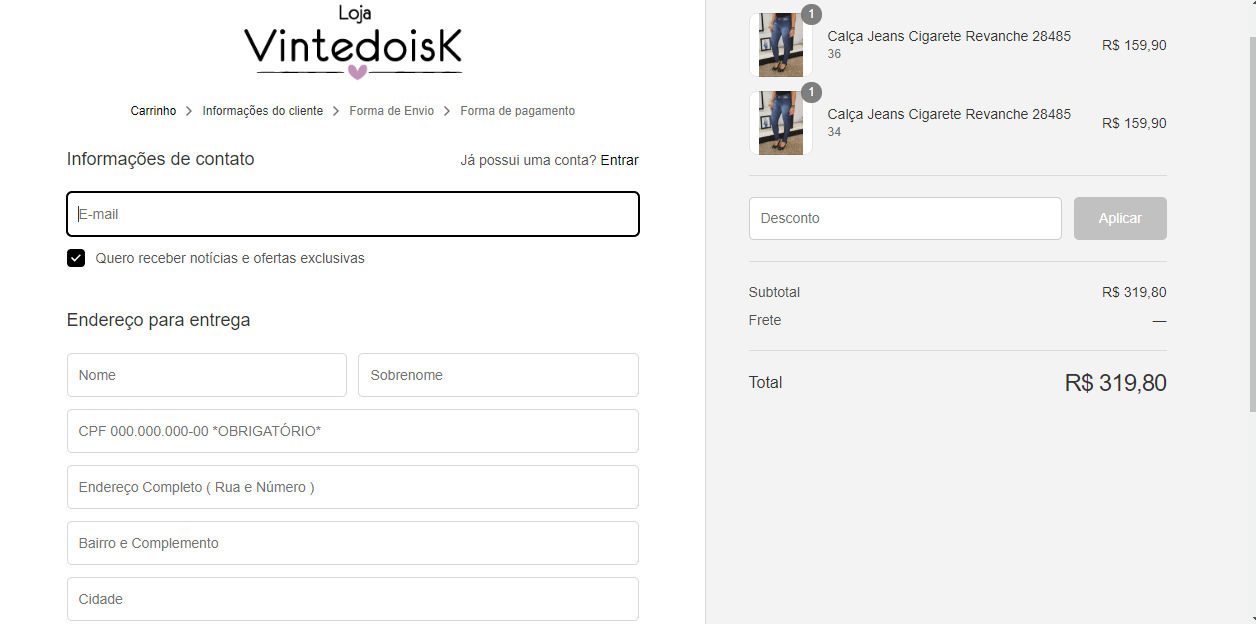
Task: Click the Loja Vintedoisk logo
Action: [353, 41]
